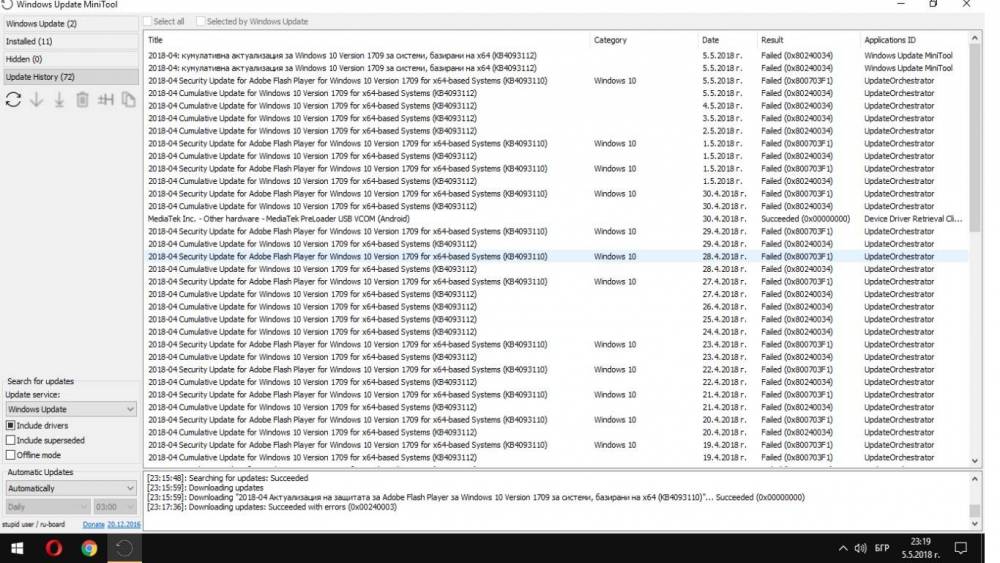Sort list by Title column header

[x=367, y=40]
